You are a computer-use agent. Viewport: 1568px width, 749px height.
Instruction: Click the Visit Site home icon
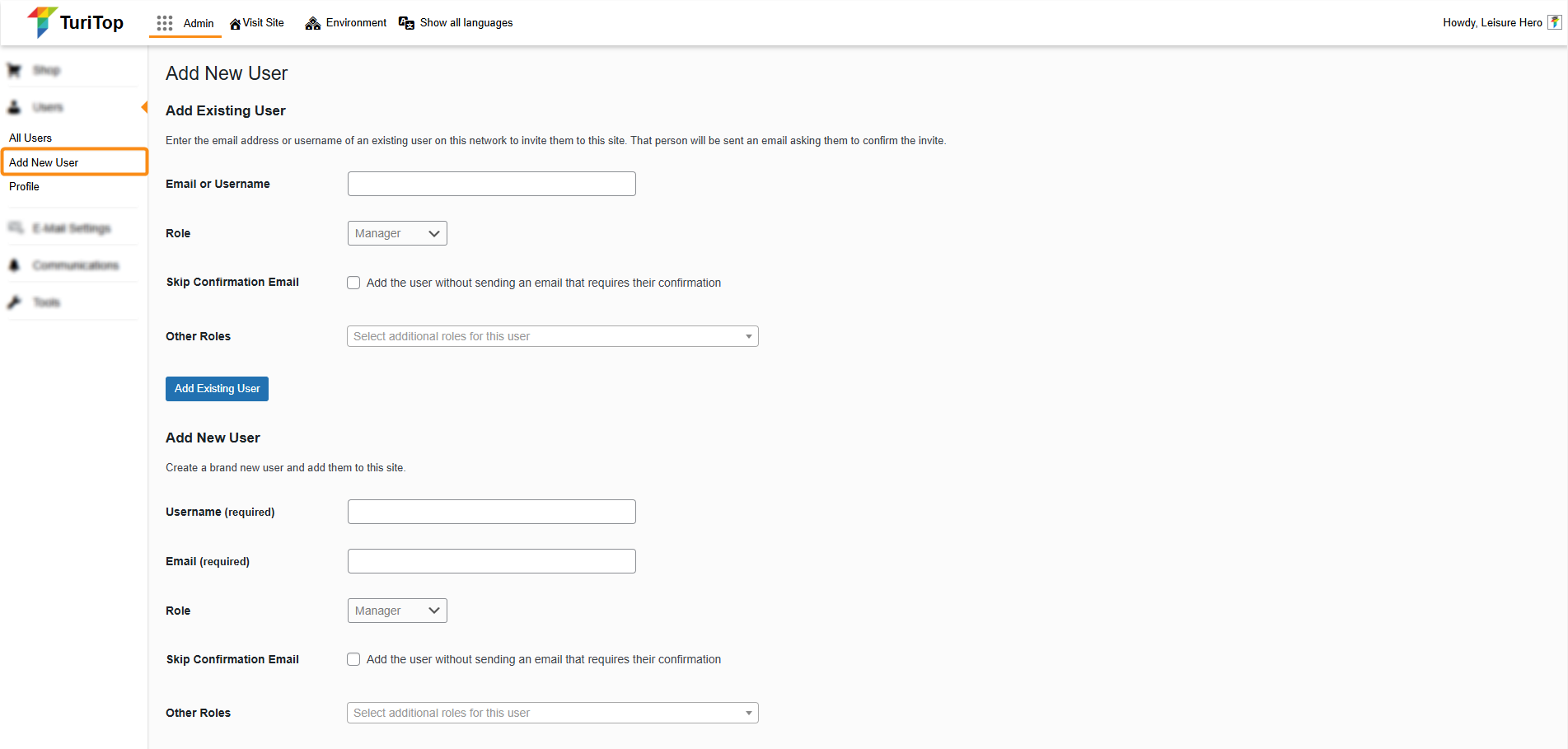[x=235, y=24]
